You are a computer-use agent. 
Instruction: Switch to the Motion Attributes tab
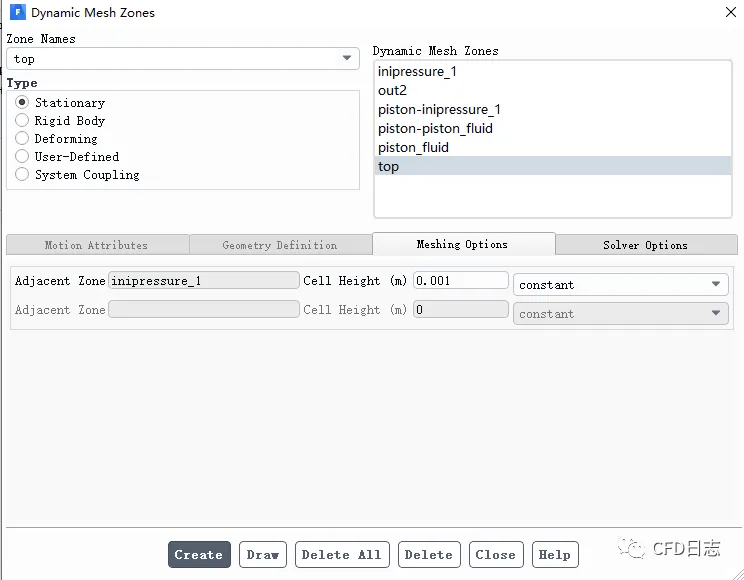tap(97, 245)
